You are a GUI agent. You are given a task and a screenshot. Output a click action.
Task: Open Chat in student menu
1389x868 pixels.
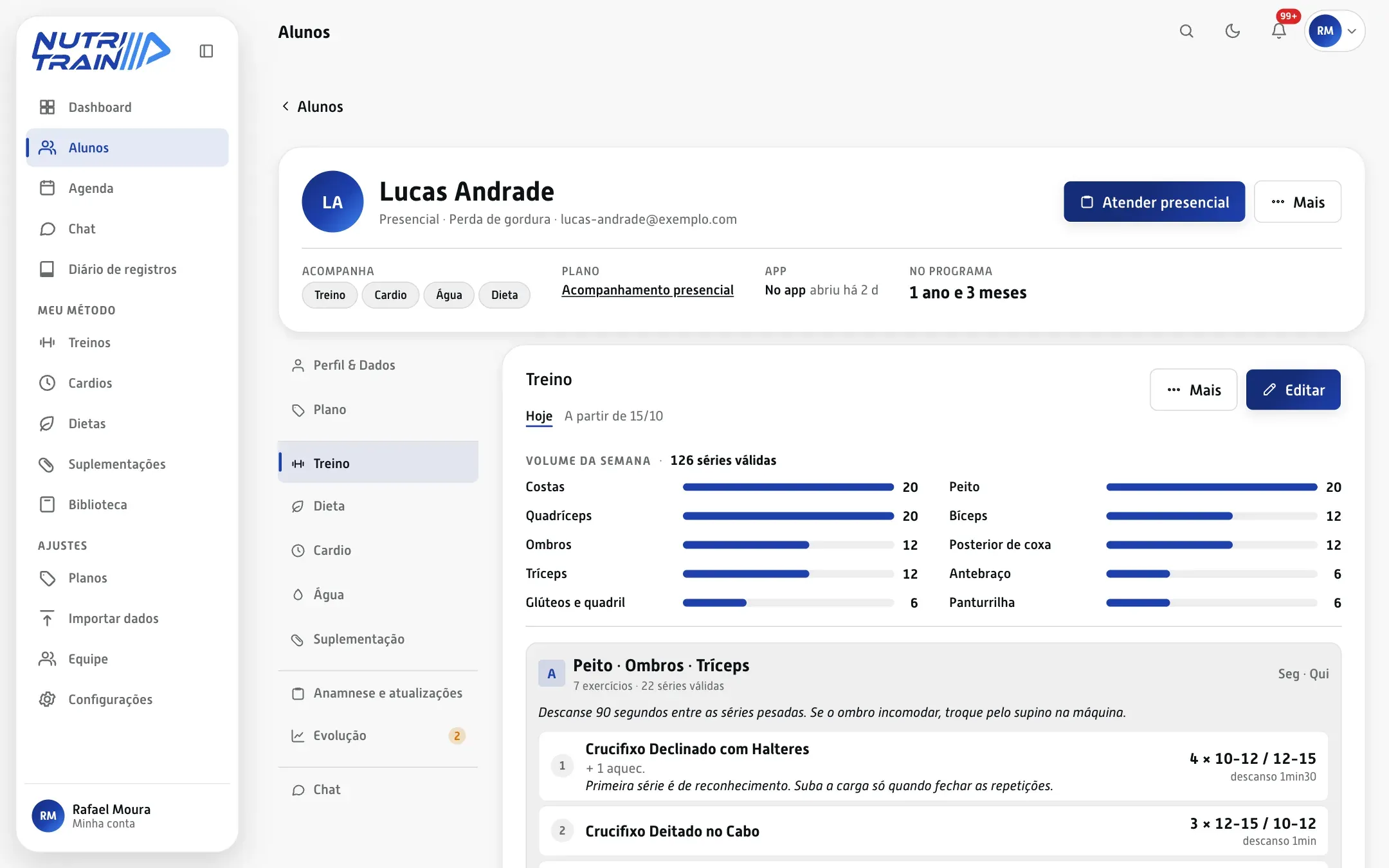378,790
